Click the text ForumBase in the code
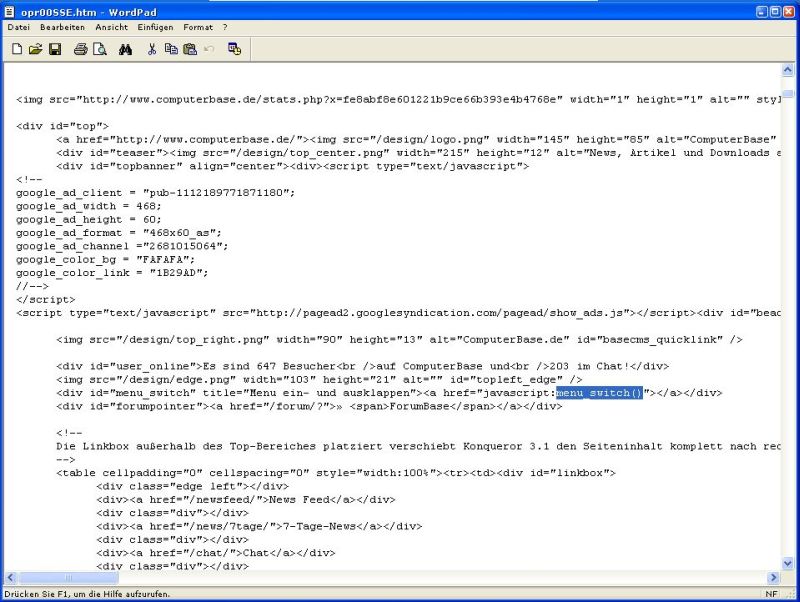The height and width of the screenshot is (602, 800). (419, 406)
